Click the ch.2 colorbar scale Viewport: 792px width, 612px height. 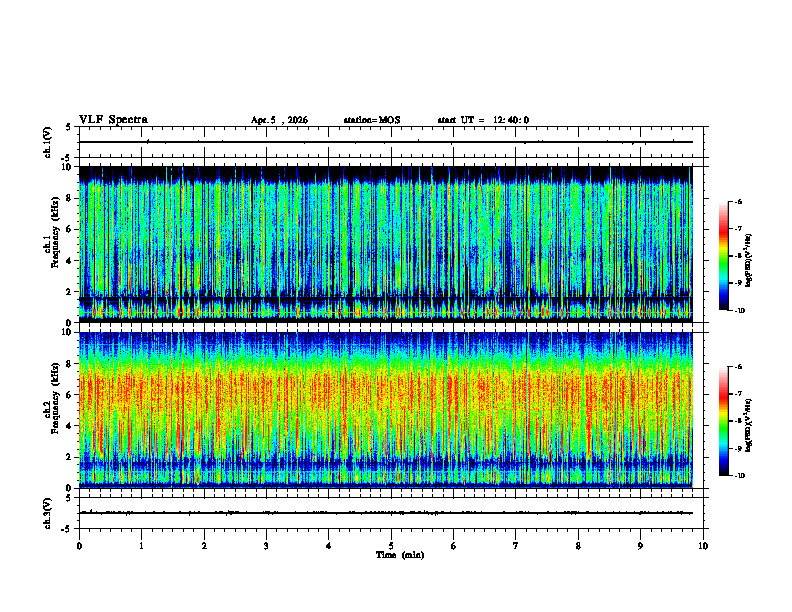[723, 421]
